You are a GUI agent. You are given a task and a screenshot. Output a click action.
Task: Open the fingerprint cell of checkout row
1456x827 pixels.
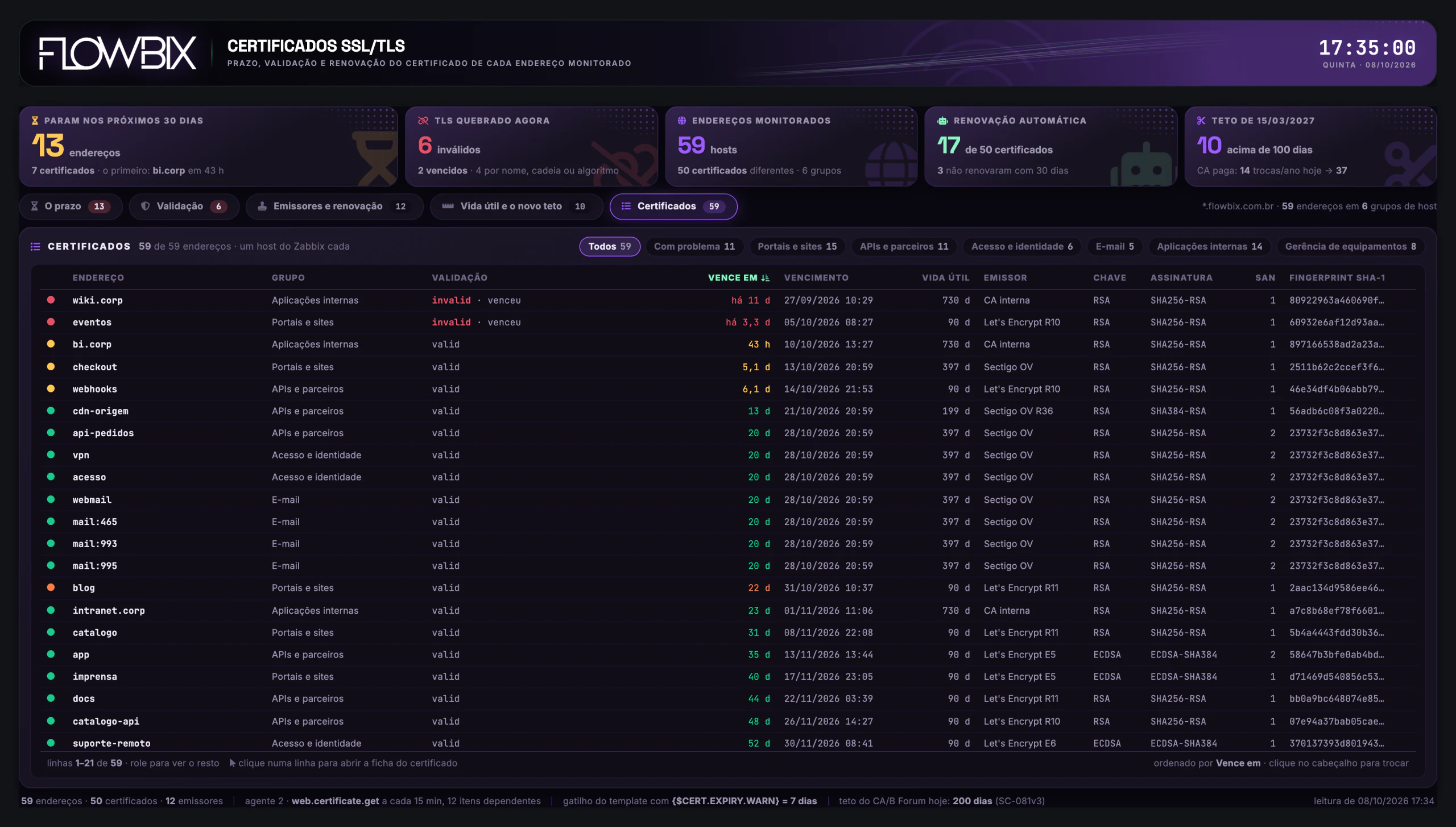[1337, 367]
